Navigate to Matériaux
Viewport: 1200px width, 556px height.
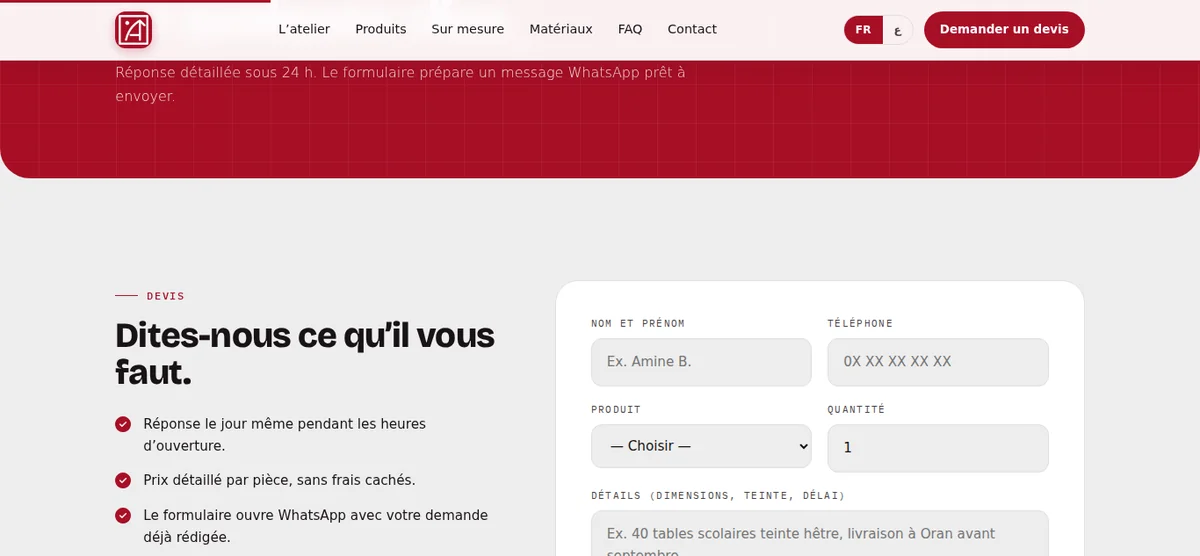(561, 29)
